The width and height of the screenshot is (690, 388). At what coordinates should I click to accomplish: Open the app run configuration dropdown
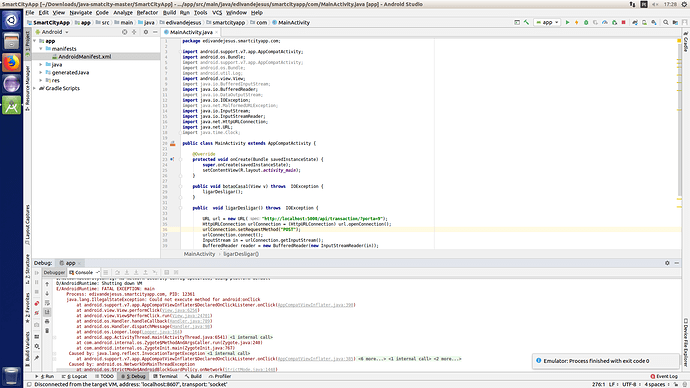coord(547,22)
